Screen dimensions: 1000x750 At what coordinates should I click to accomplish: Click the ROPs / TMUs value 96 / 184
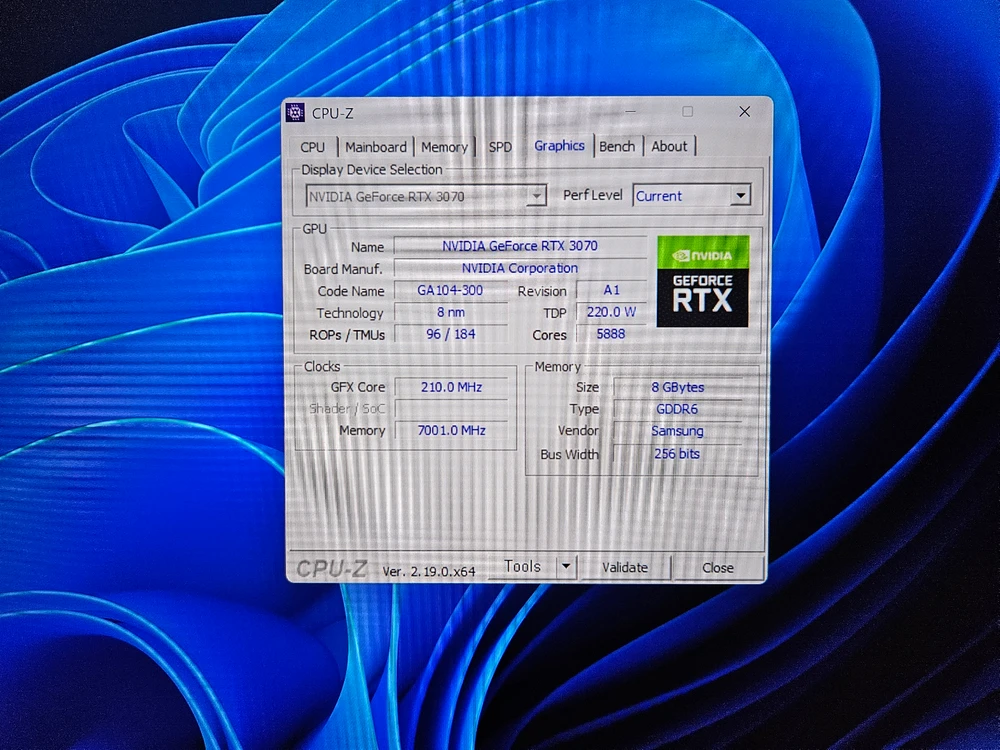point(450,334)
